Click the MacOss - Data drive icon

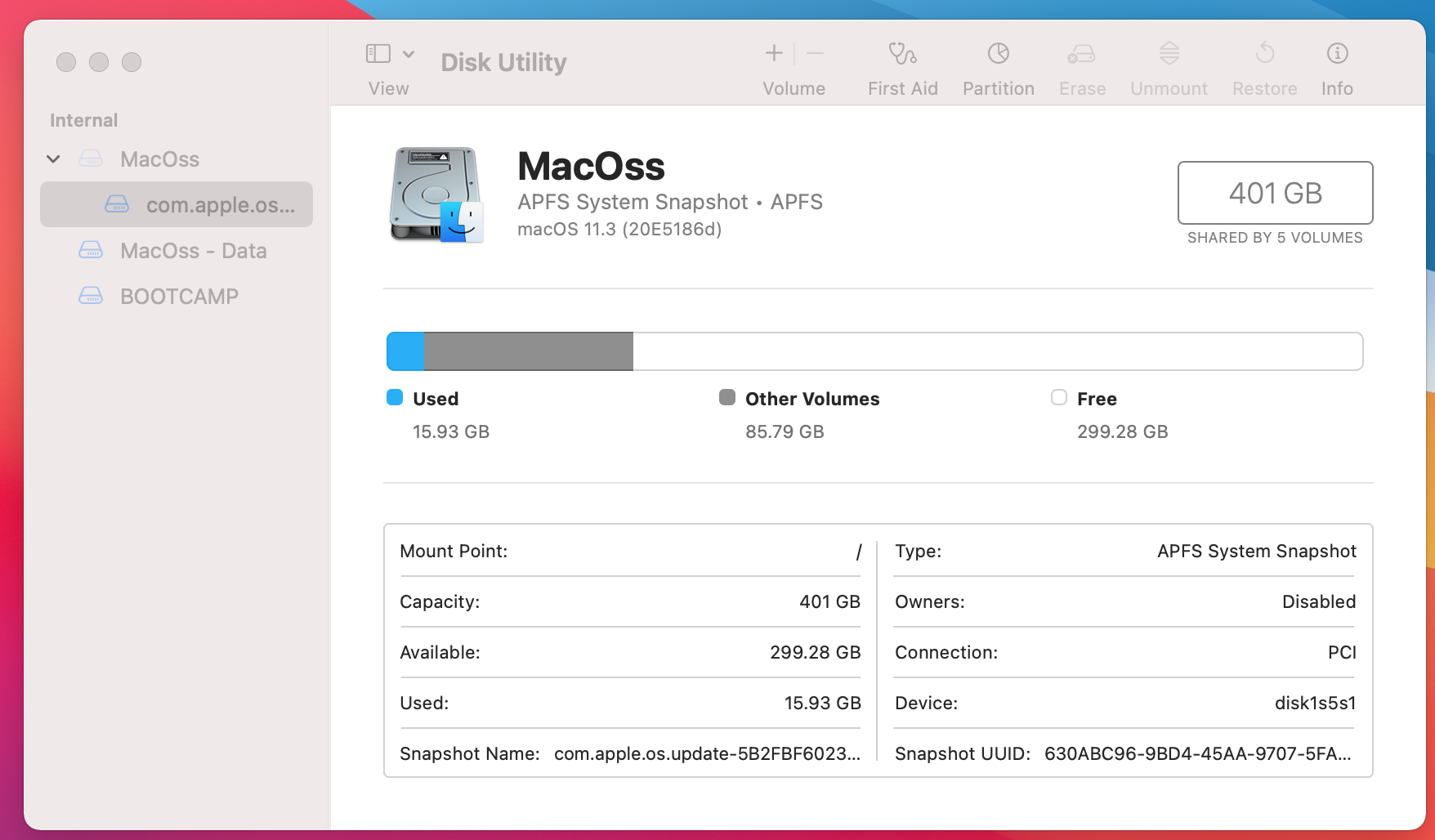91,250
